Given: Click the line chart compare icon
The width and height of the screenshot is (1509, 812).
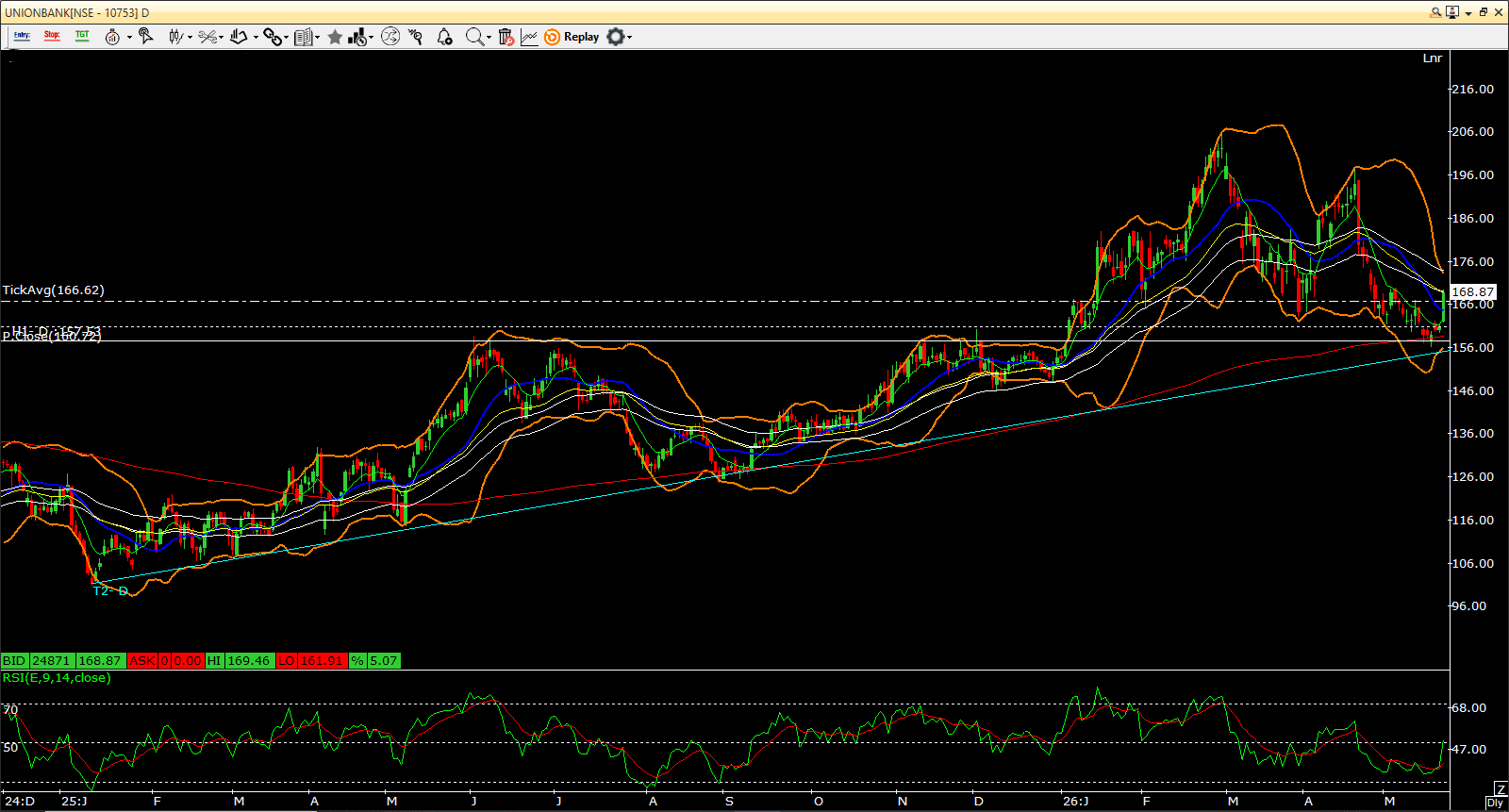Looking at the screenshot, I should (529, 37).
